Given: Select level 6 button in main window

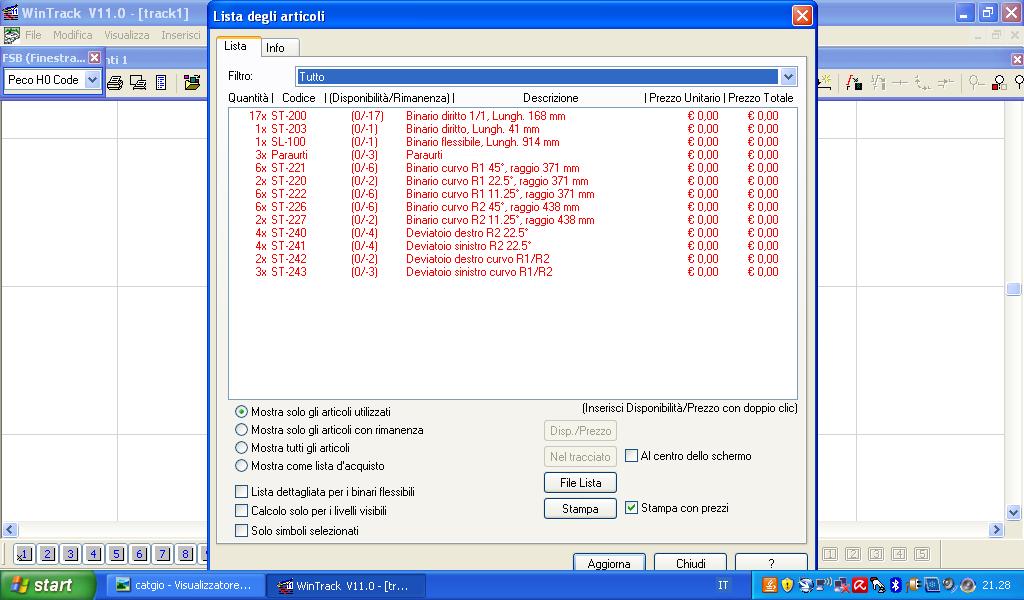Looking at the screenshot, I should (x=140, y=554).
